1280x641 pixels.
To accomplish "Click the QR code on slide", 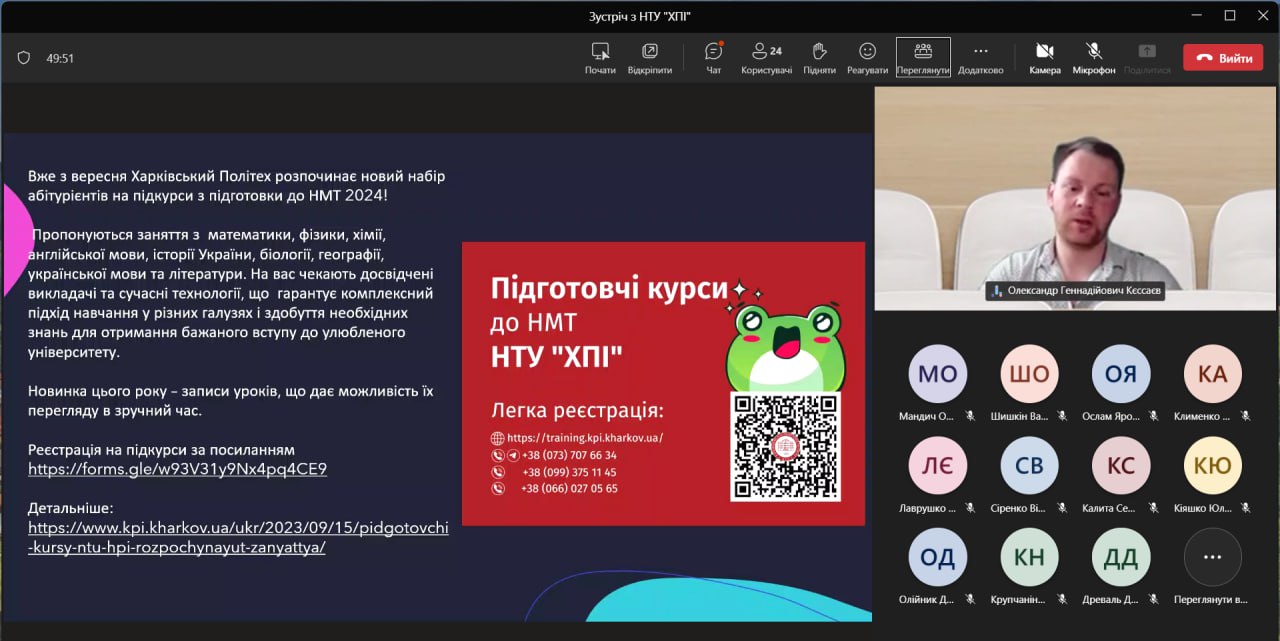I will click(x=785, y=446).
